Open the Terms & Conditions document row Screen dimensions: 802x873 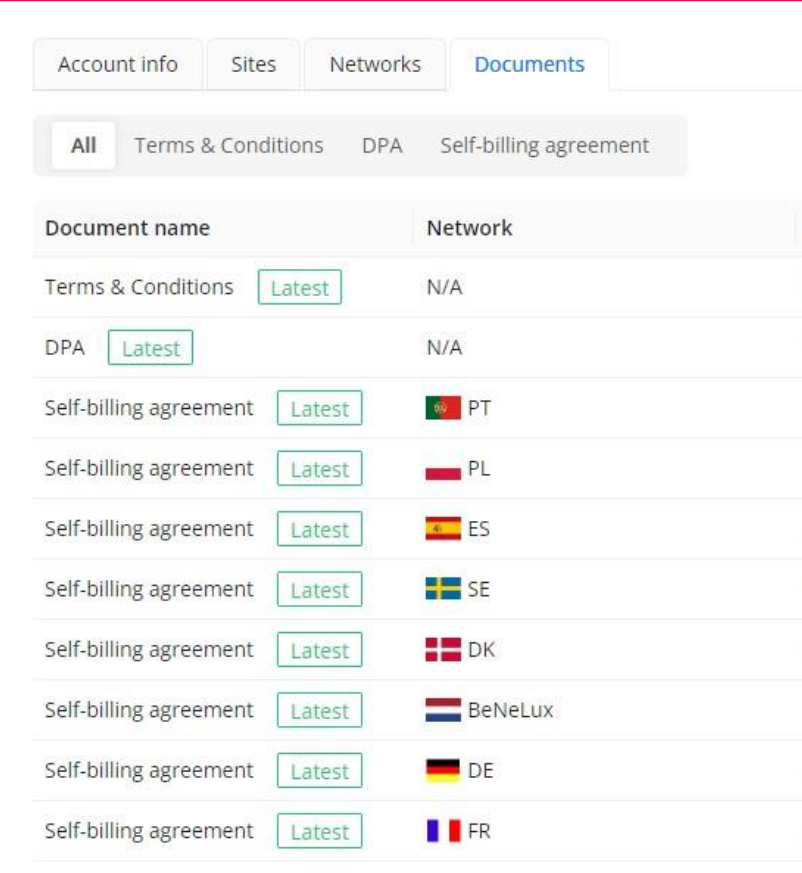pos(139,287)
